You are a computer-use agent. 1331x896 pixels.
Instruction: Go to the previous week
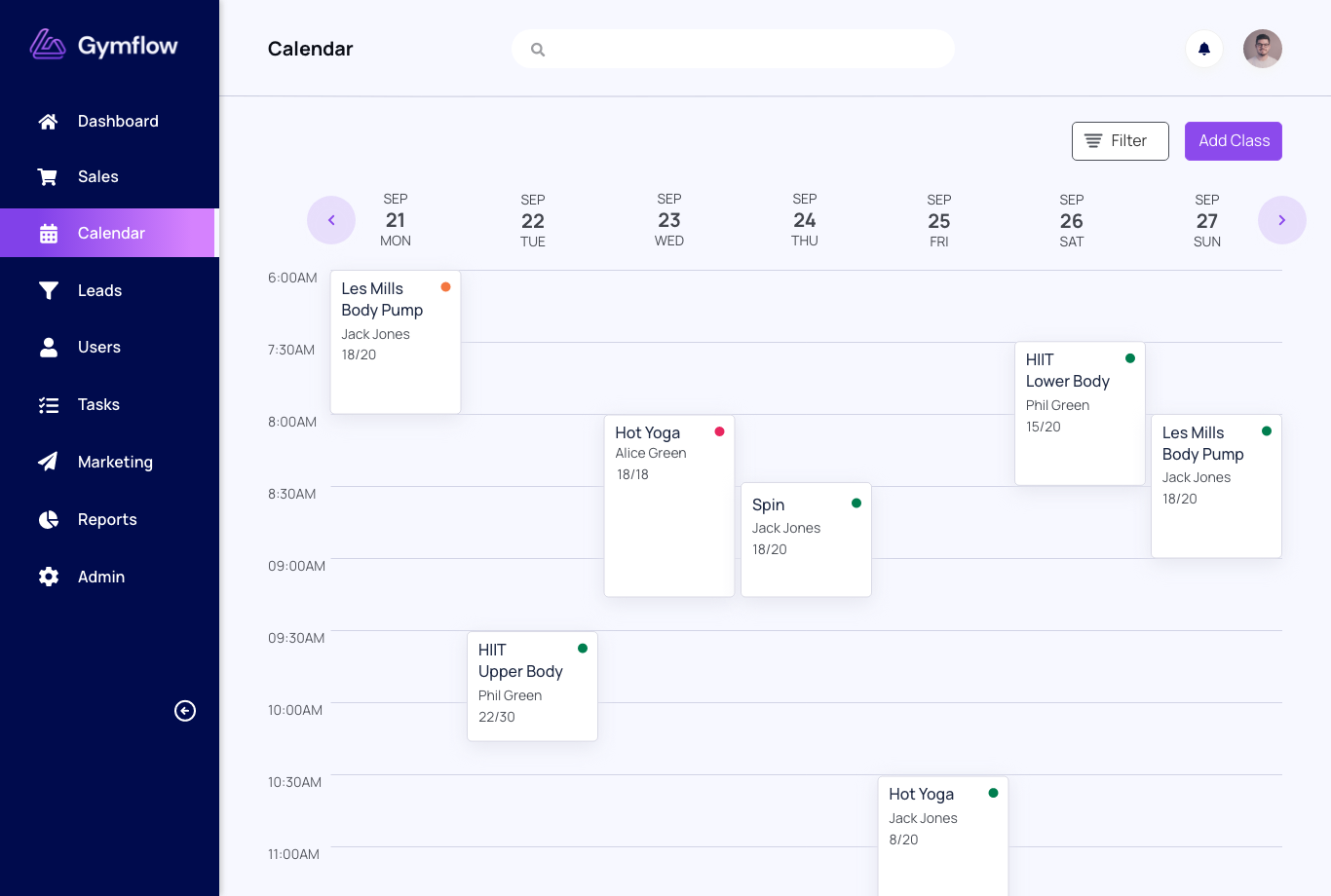[331, 220]
